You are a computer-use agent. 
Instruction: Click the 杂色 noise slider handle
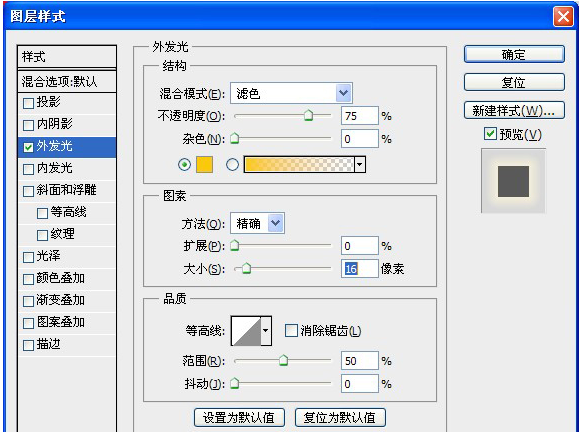point(234,138)
